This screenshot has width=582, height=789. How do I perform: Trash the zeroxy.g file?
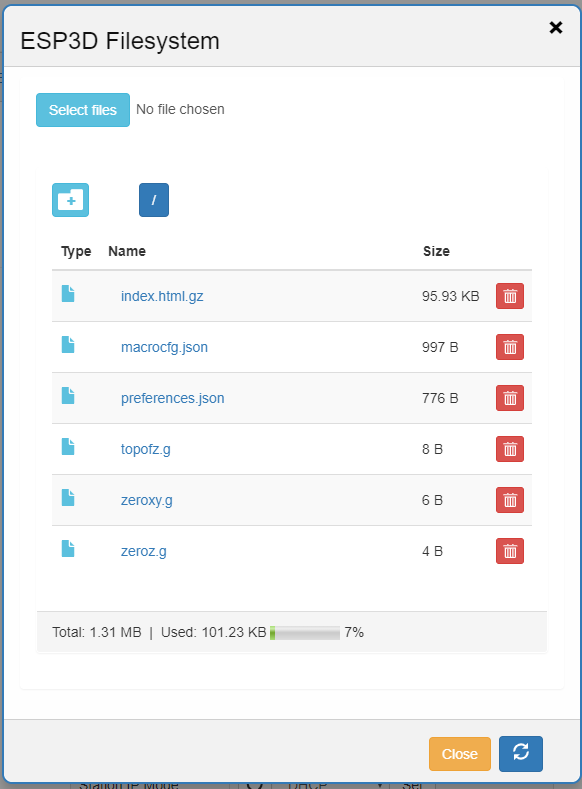pyautogui.click(x=510, y=500)
